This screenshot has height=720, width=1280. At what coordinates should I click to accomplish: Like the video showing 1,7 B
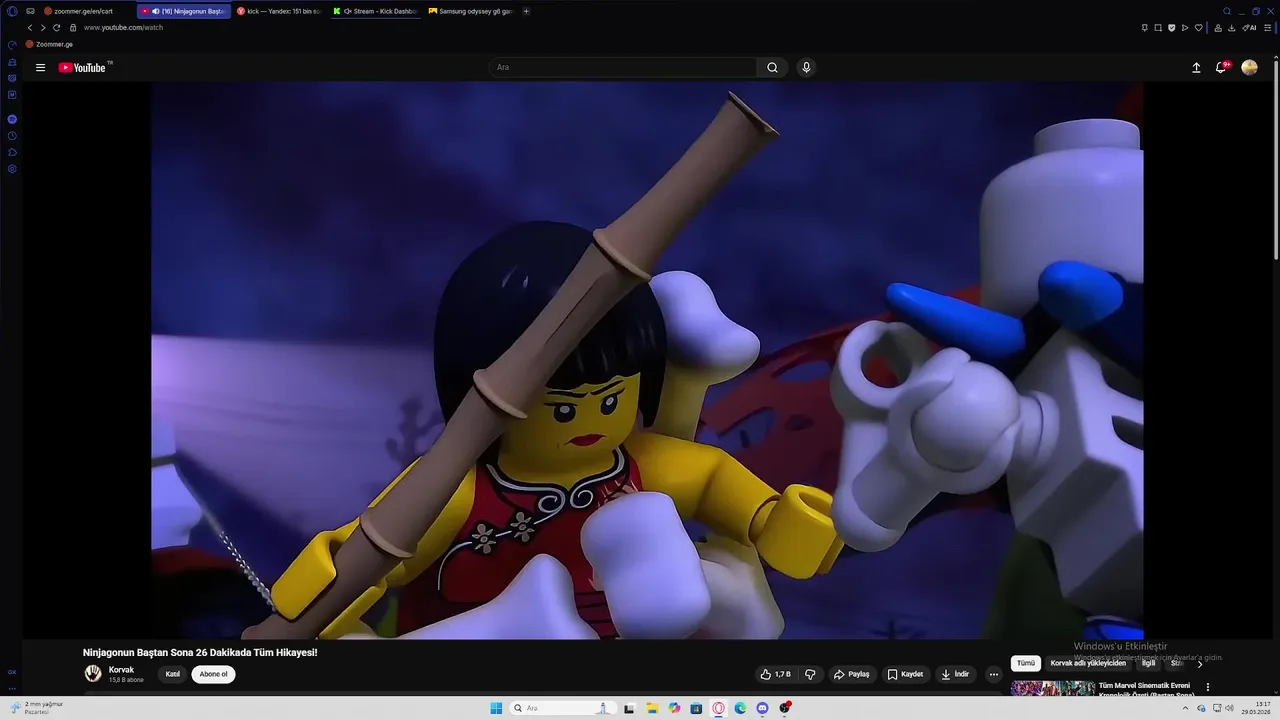coord(775,674)
